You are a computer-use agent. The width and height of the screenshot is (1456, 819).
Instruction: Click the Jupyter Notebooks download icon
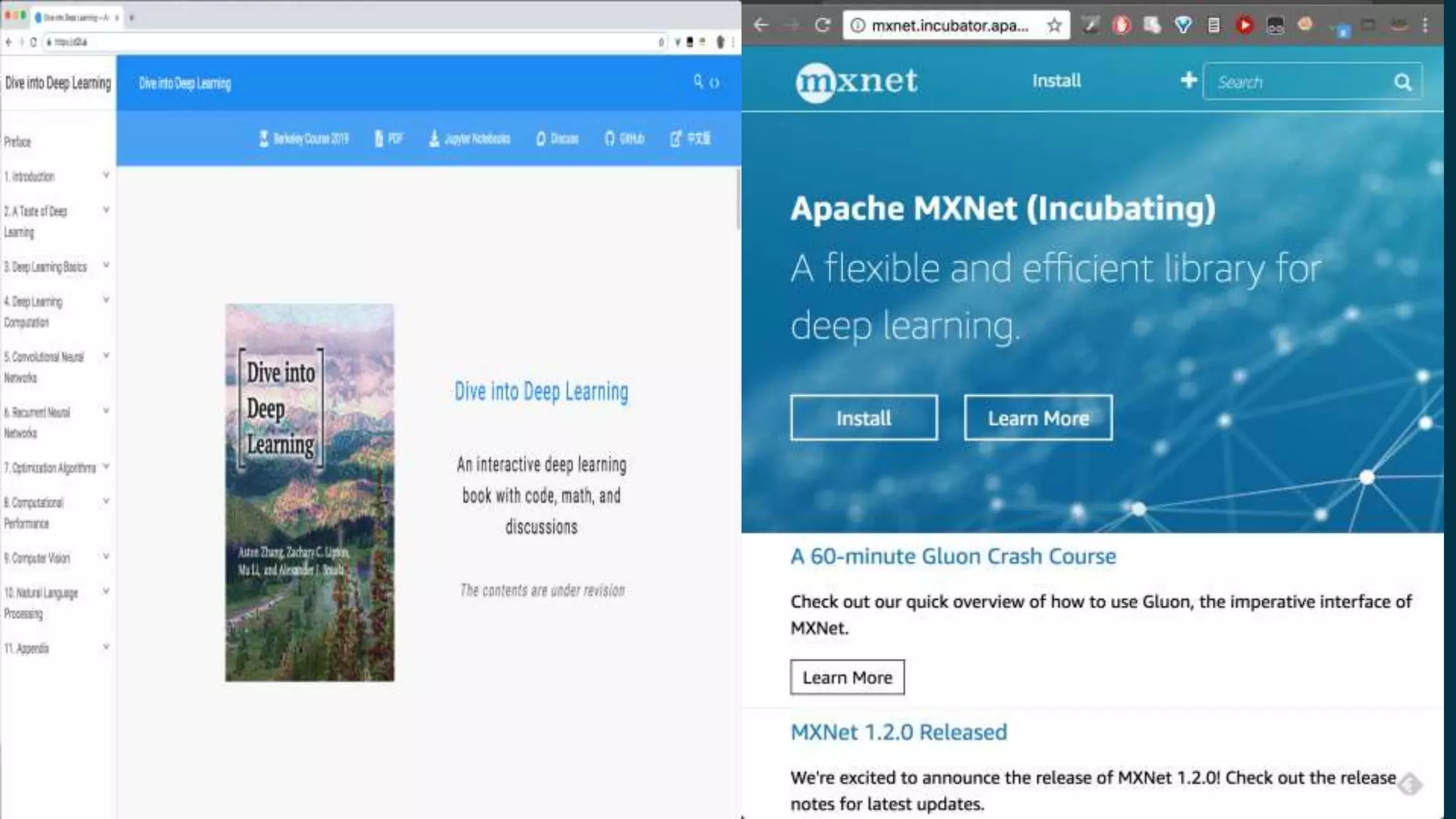pos(434,139)
